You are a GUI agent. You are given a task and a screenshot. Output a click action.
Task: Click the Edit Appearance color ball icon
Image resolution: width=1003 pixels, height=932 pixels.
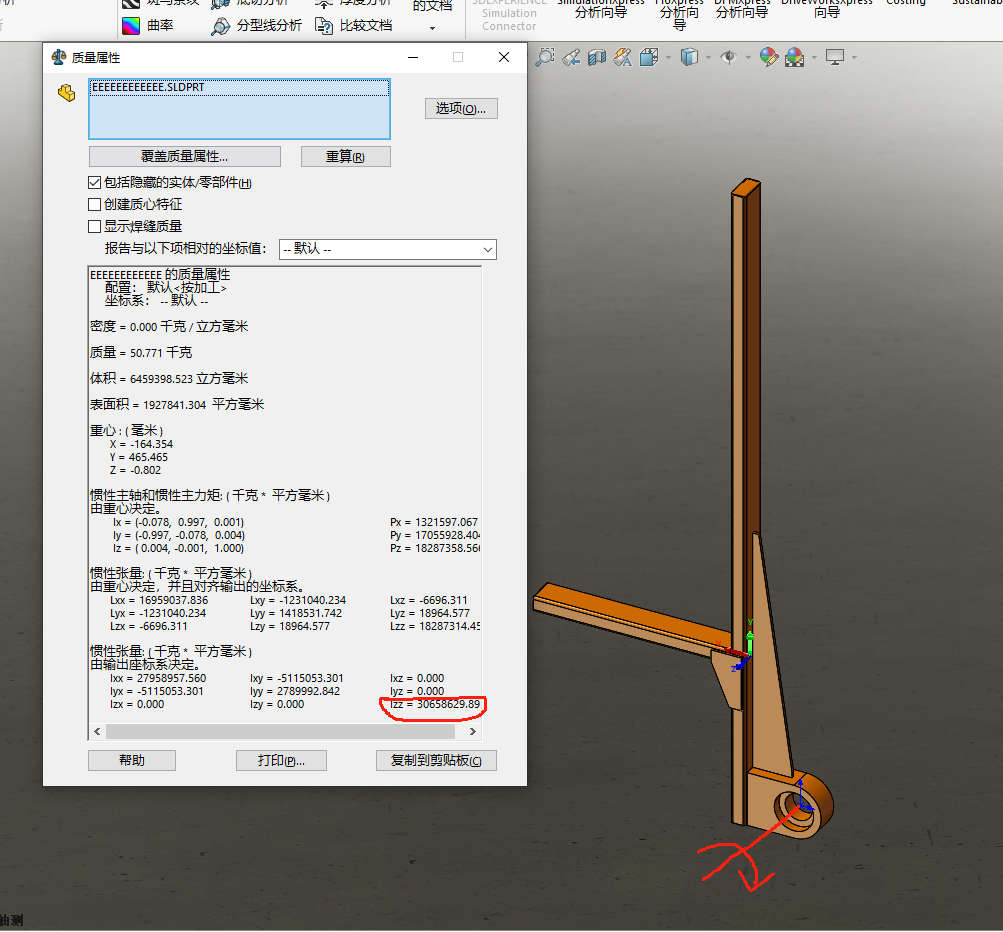pos(768,58)
